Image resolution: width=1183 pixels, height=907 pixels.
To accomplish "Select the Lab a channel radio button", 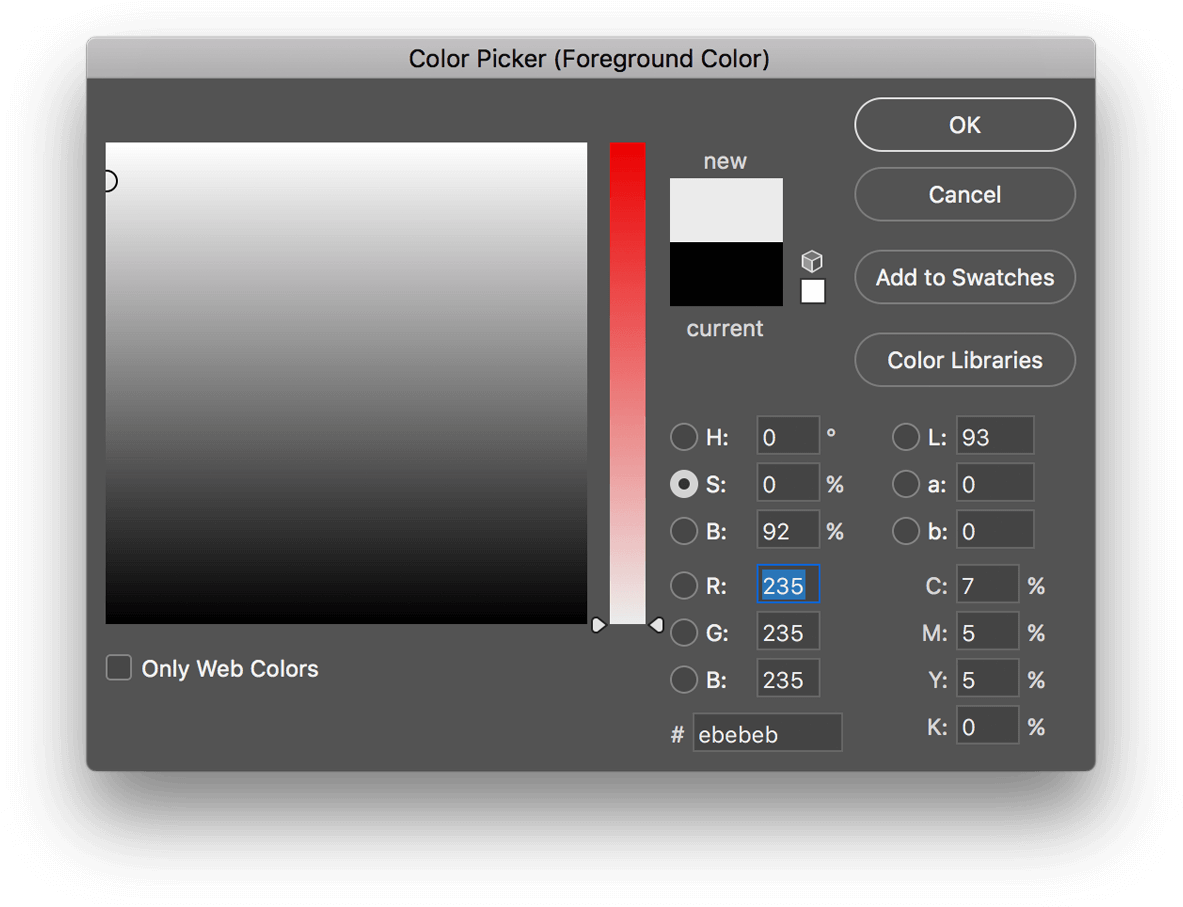I will coord(905,484).
